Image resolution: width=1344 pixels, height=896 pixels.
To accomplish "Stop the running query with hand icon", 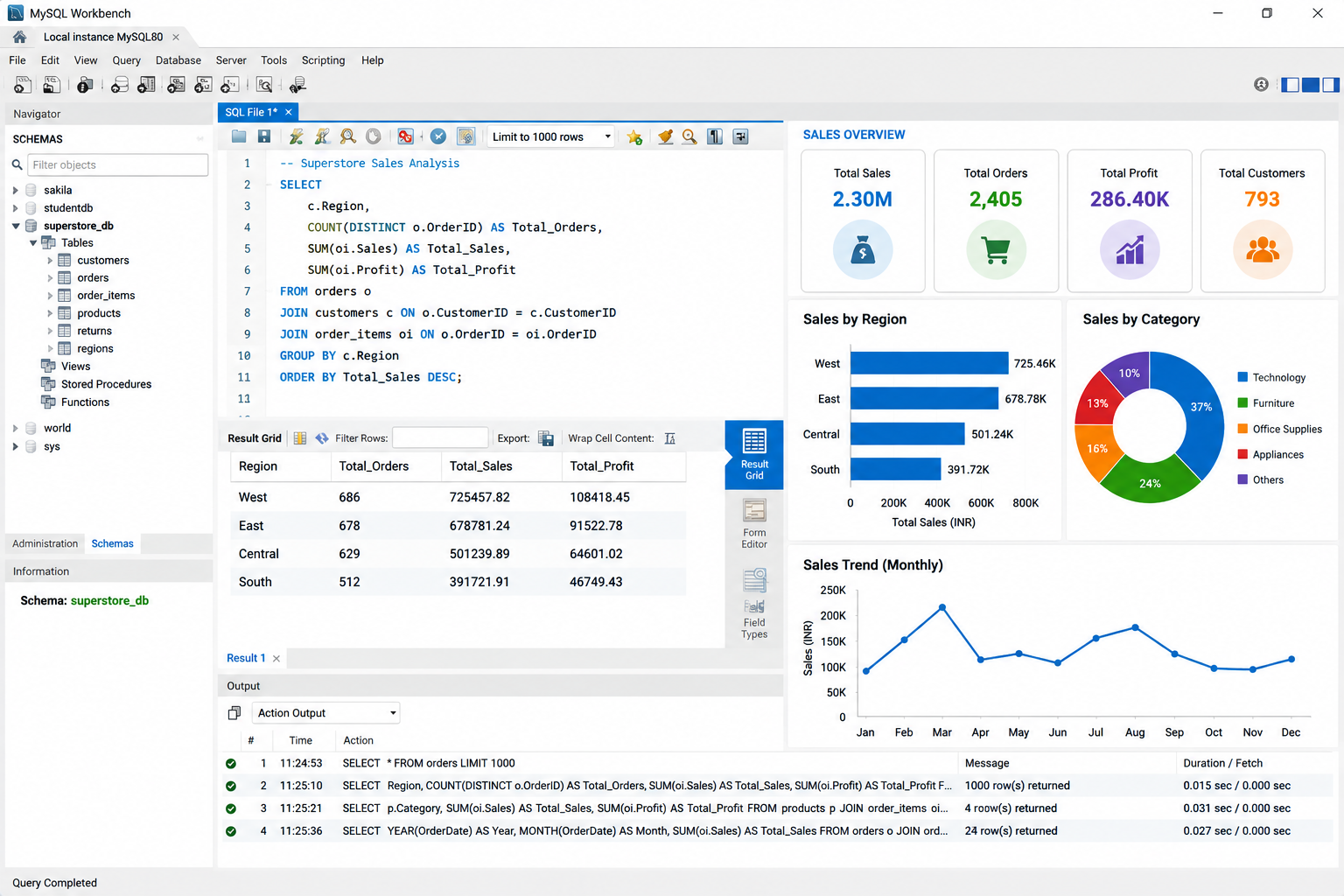I will tap(374, 136).
